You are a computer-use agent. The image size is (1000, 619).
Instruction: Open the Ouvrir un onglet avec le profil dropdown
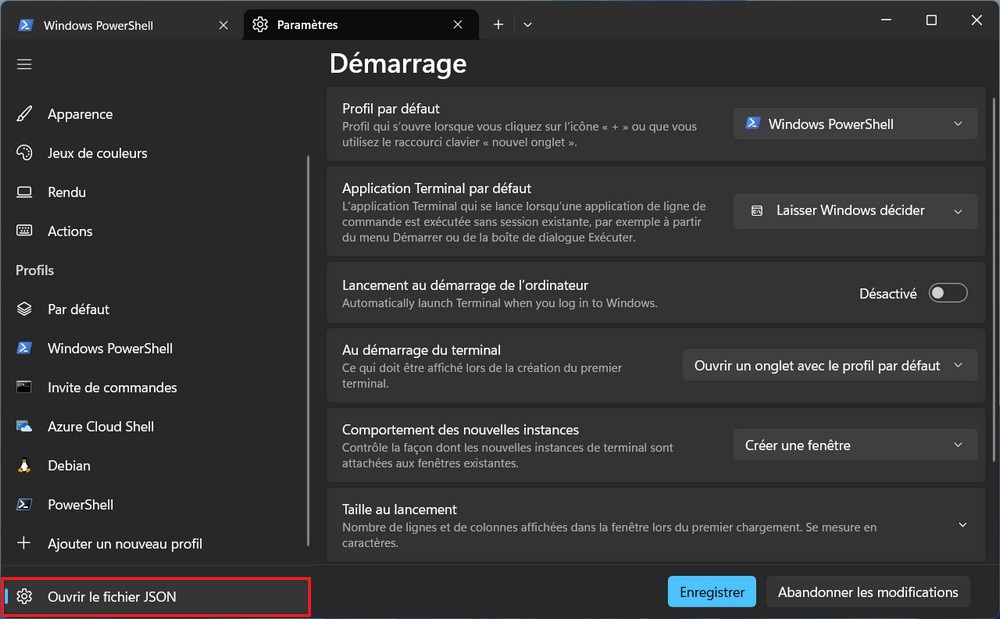(x=830, y=365)
